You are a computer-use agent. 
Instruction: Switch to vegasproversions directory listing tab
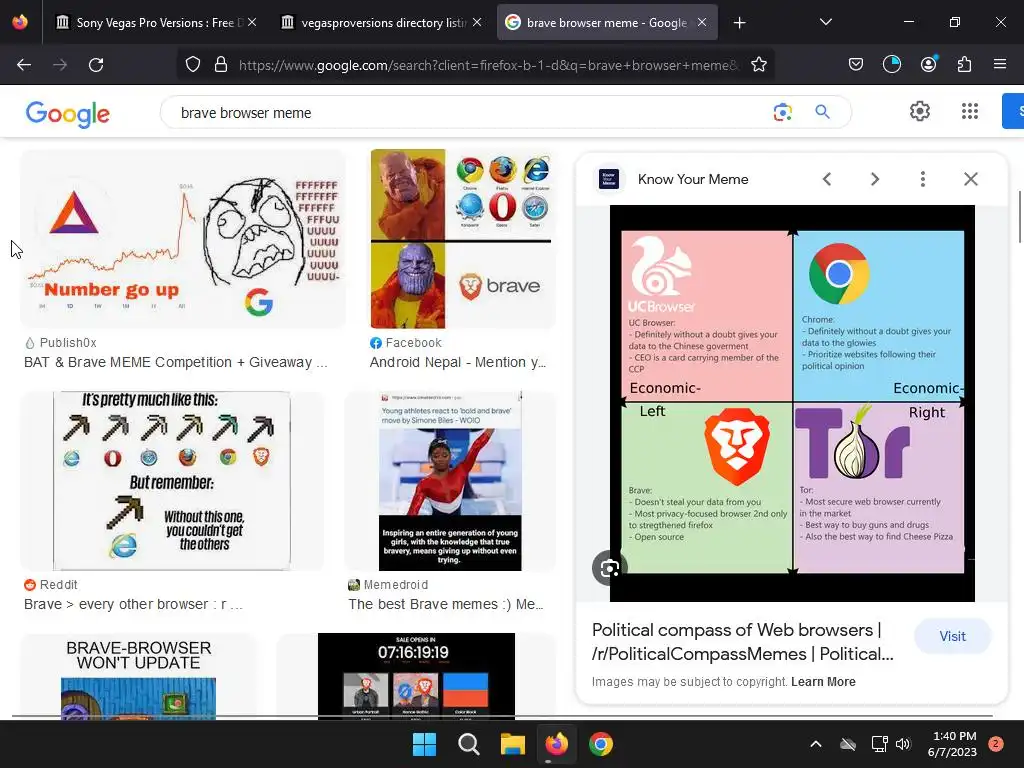(383, 22)
